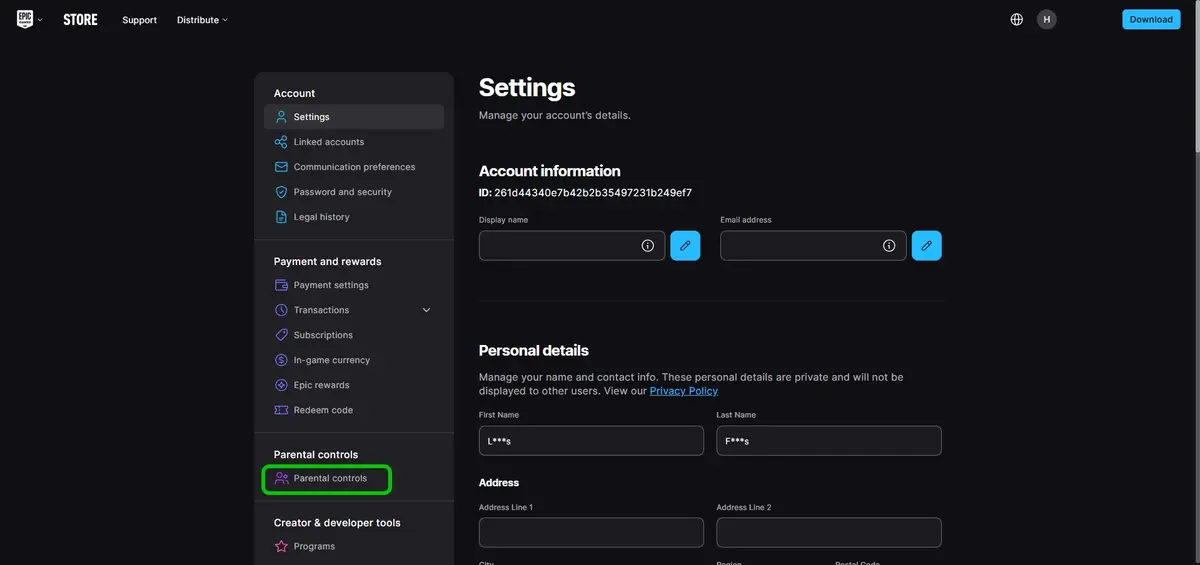Edit email address with pencil button

[x=926, y=246]
